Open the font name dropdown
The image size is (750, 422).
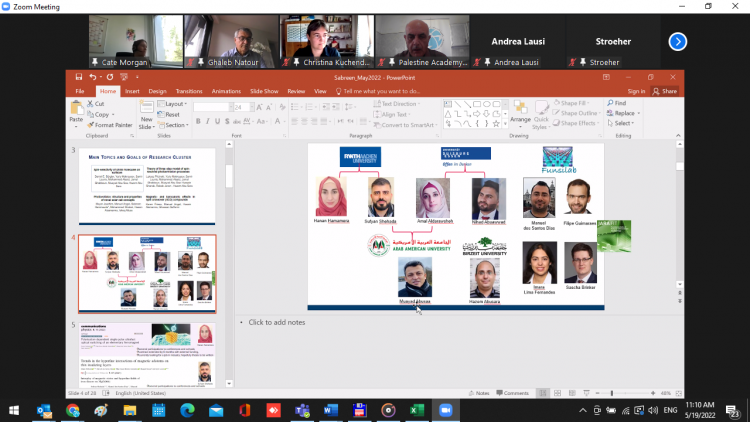(230, 107)
